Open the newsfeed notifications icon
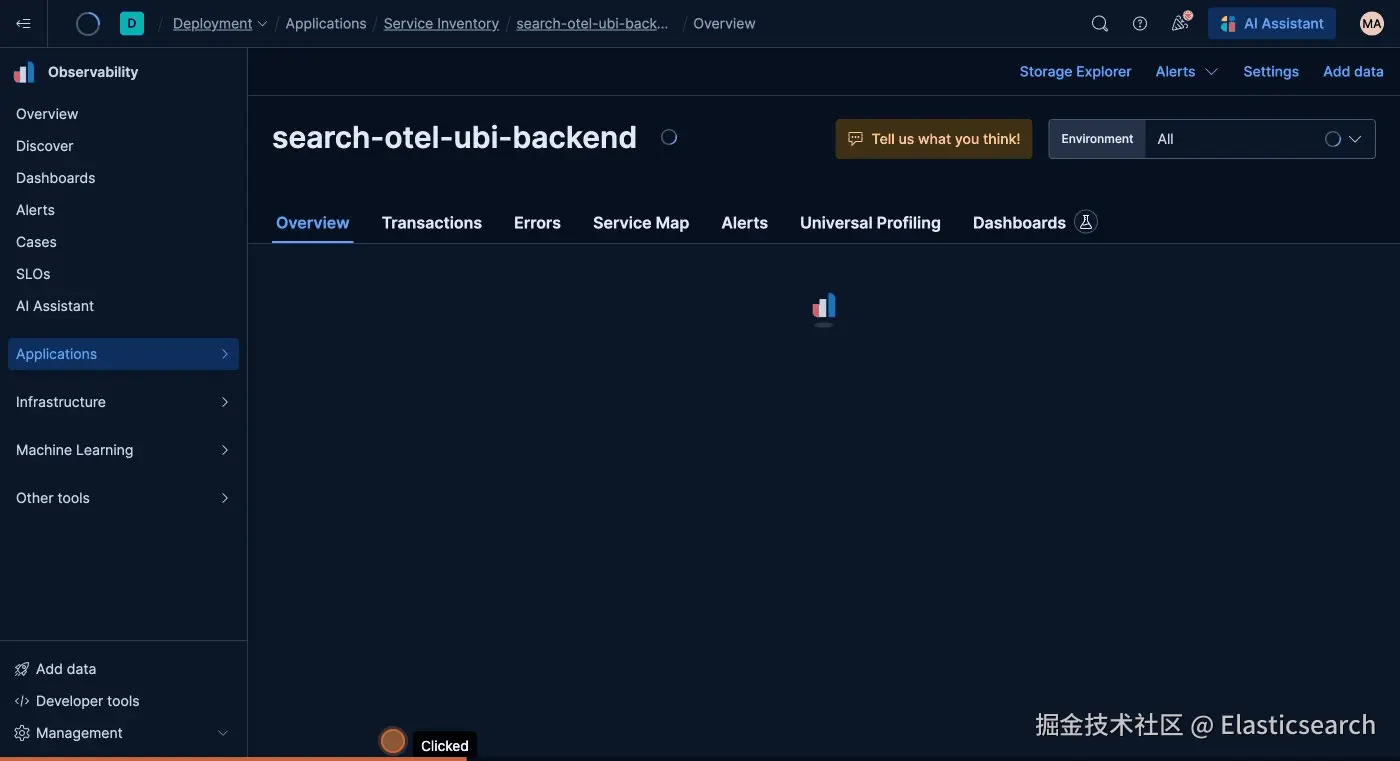Image resolution: width=1400 pixels, height=761 pixels. 1181,22
